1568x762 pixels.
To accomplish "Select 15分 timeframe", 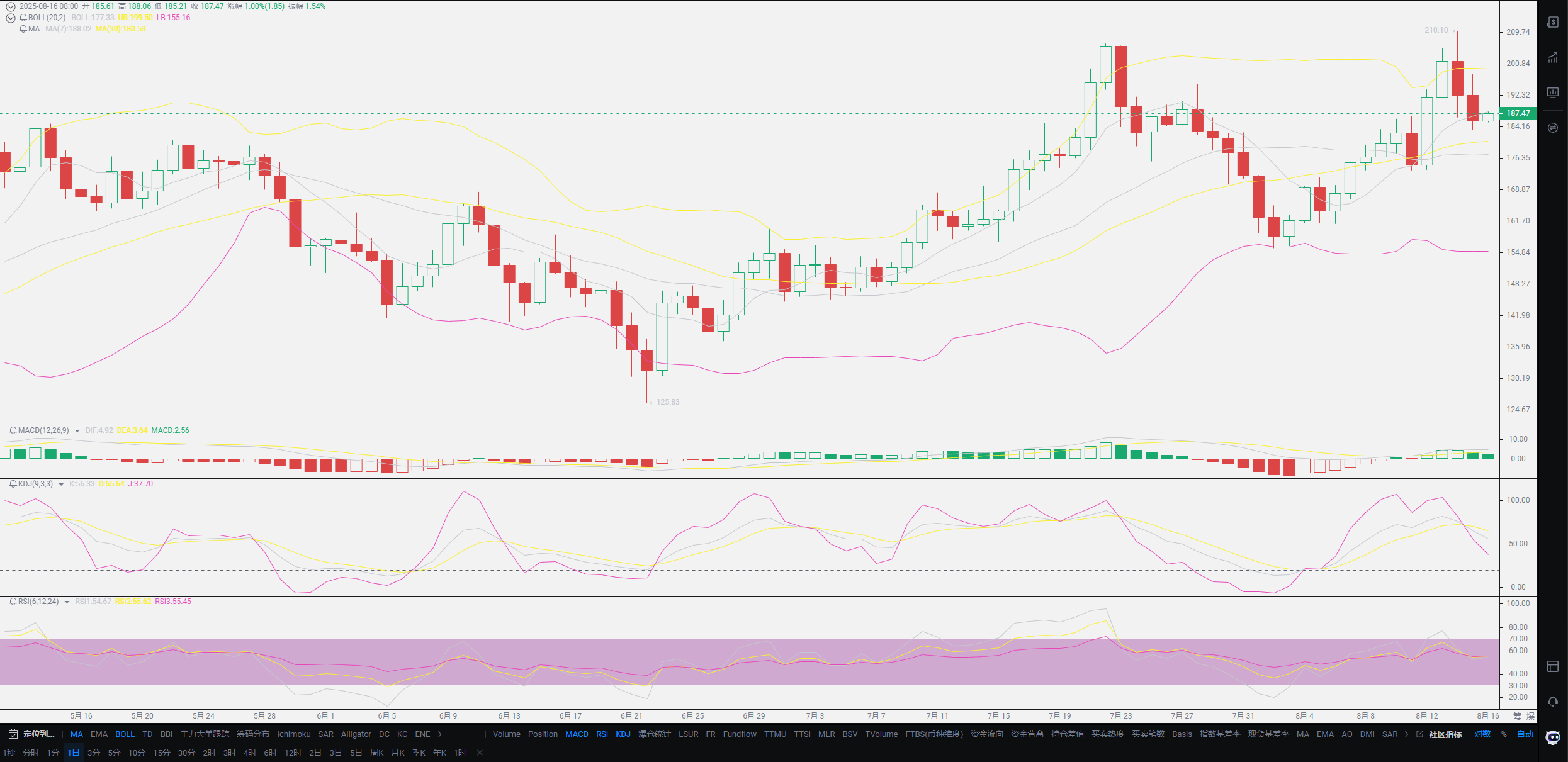I will point(162,753).
